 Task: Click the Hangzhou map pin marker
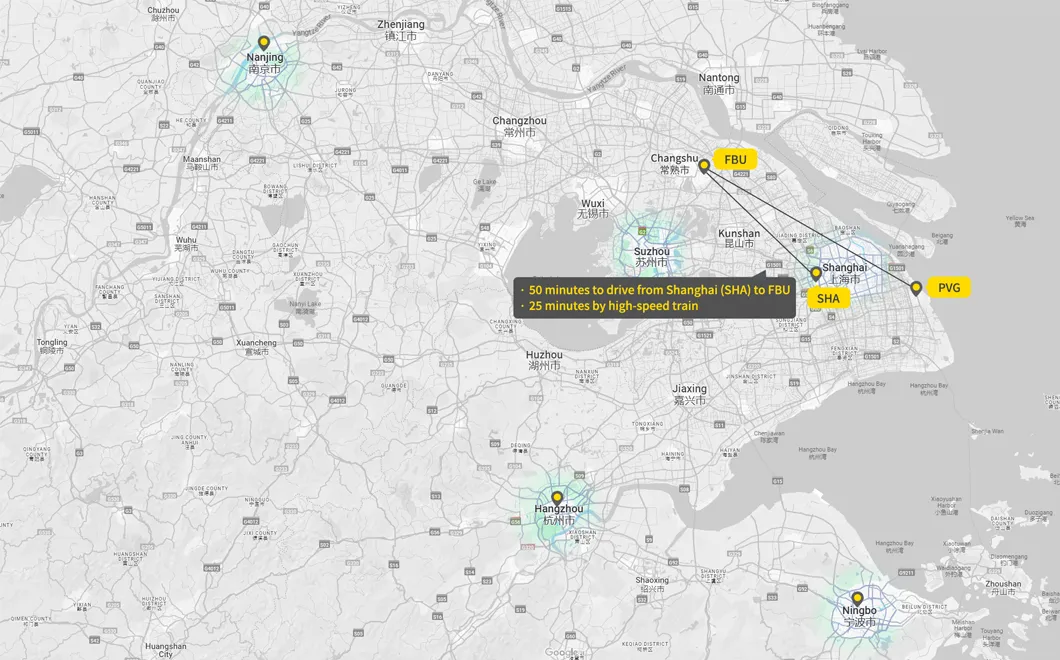point(557,497)
